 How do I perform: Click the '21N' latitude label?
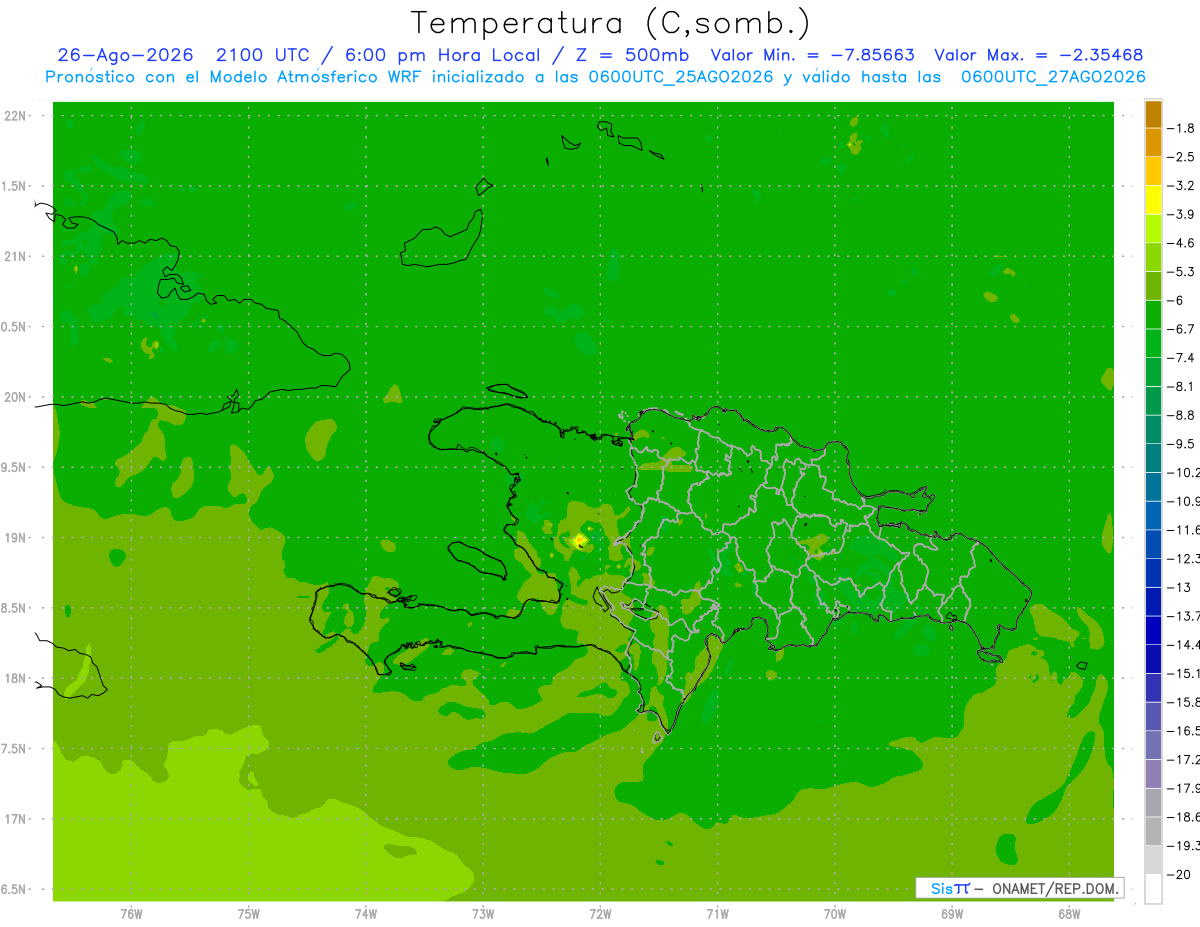15,256
